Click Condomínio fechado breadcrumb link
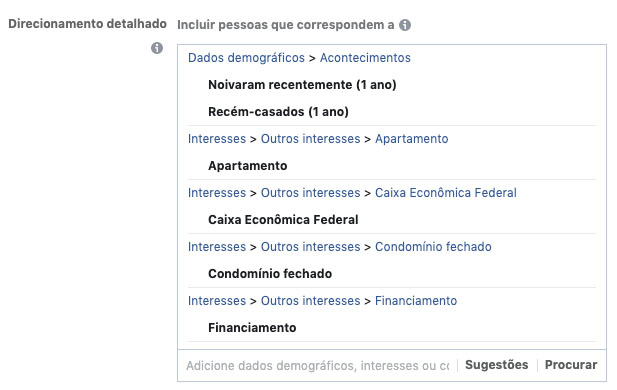Screen dimensions: 617x390 pos(433,247)
